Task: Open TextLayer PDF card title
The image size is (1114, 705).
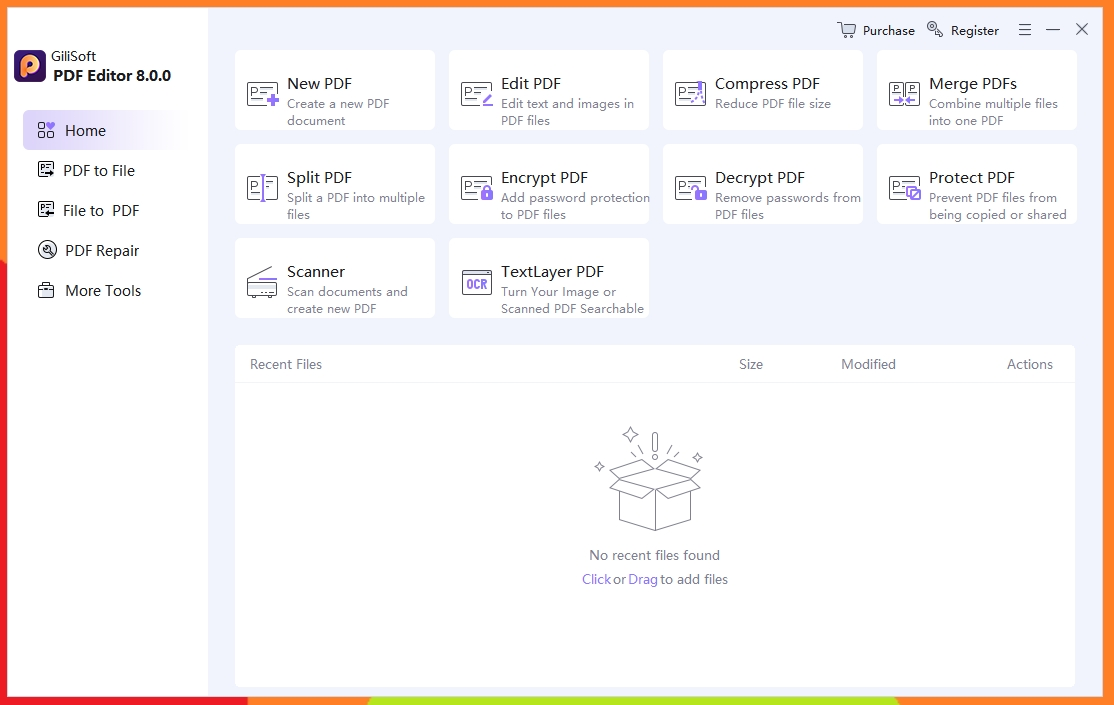Action: click(552, 271)
